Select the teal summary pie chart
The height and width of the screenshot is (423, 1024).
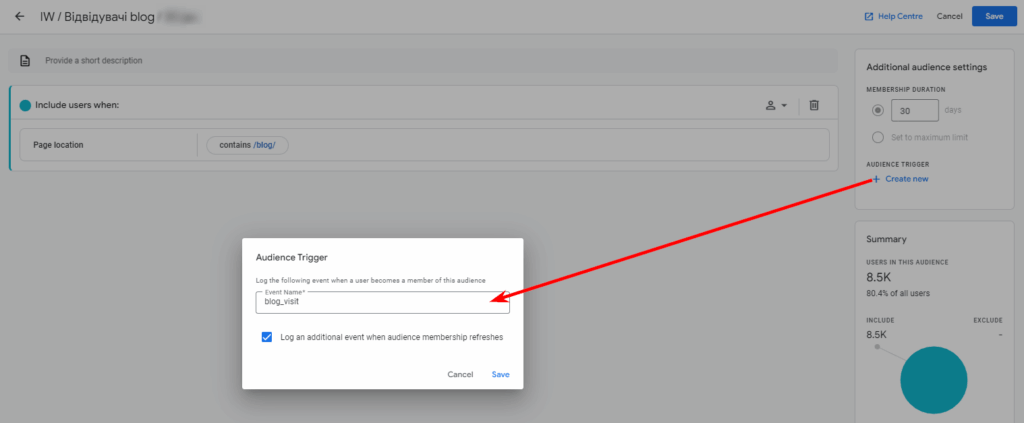tap(933, 380)
